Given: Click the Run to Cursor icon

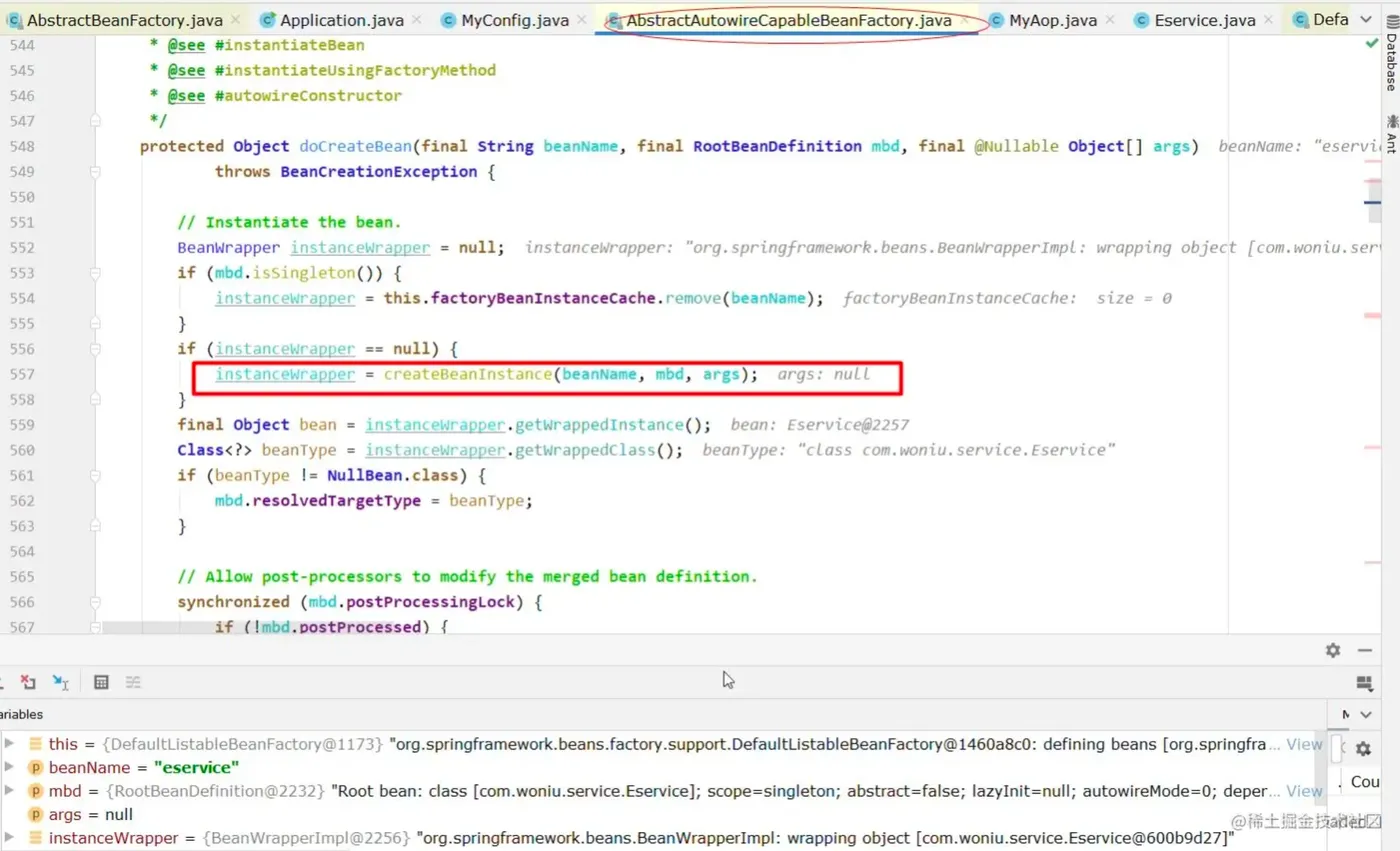Looking at the screenshot, I should (x=60, y=682).
